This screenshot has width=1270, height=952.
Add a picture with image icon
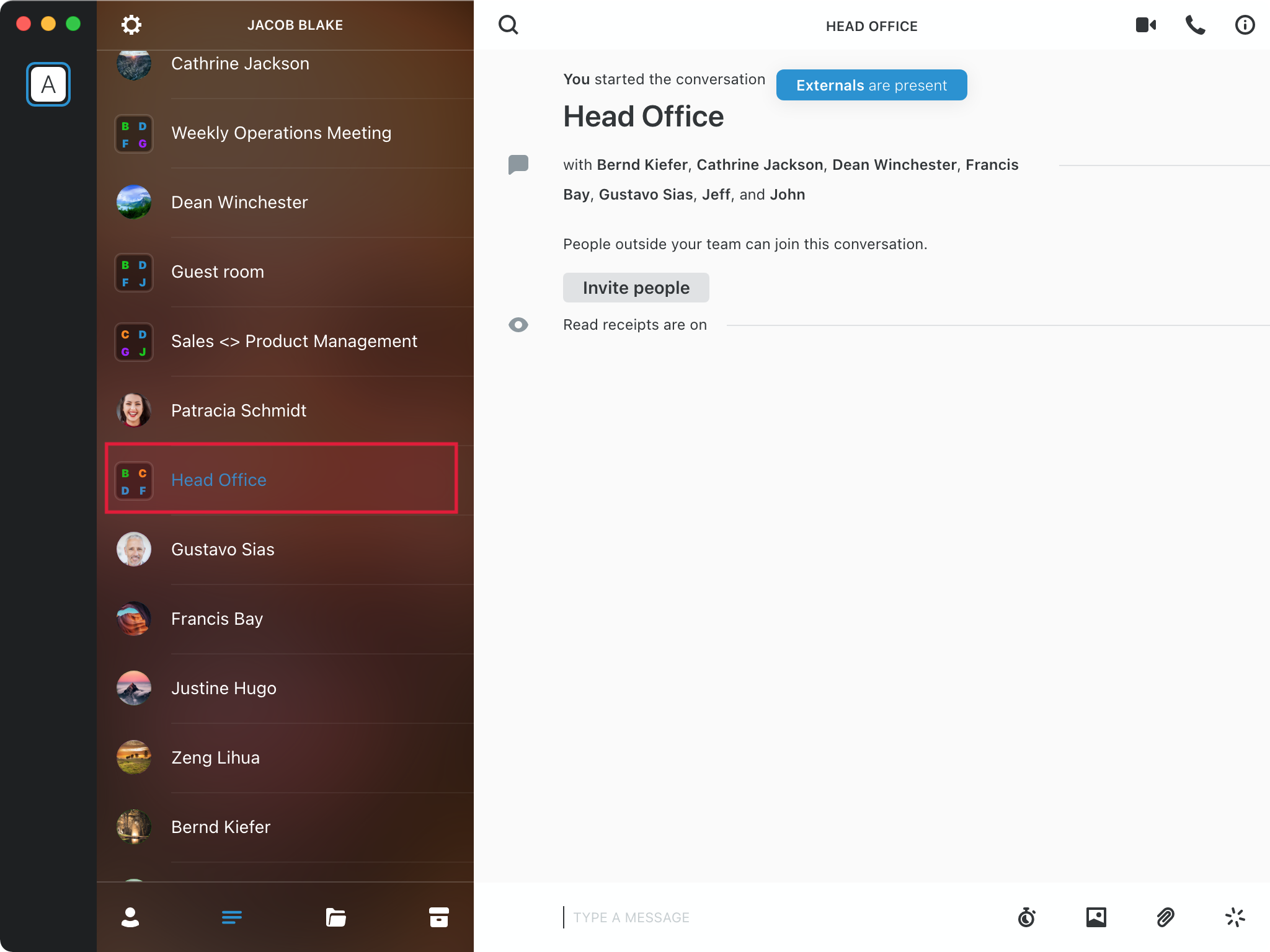pos(1096,917)
